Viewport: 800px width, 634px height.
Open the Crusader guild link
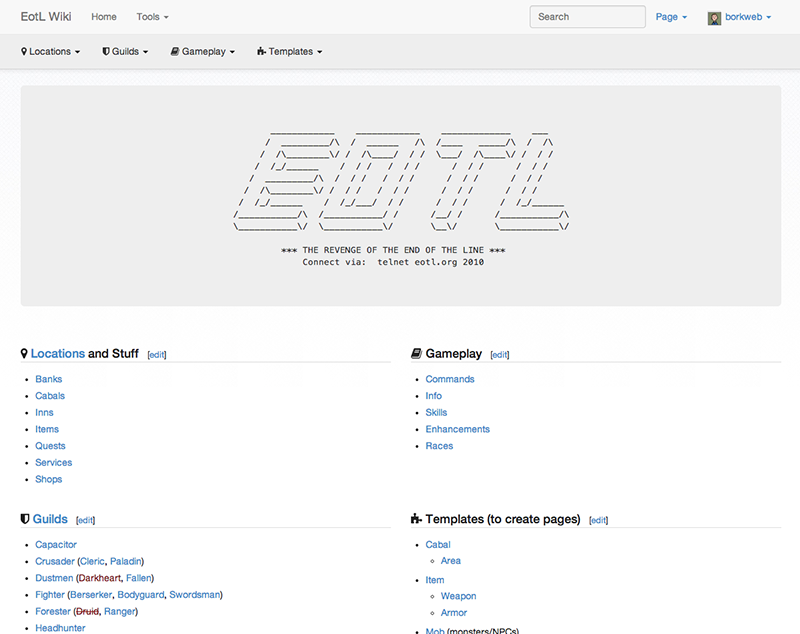[x=55, y=561]
